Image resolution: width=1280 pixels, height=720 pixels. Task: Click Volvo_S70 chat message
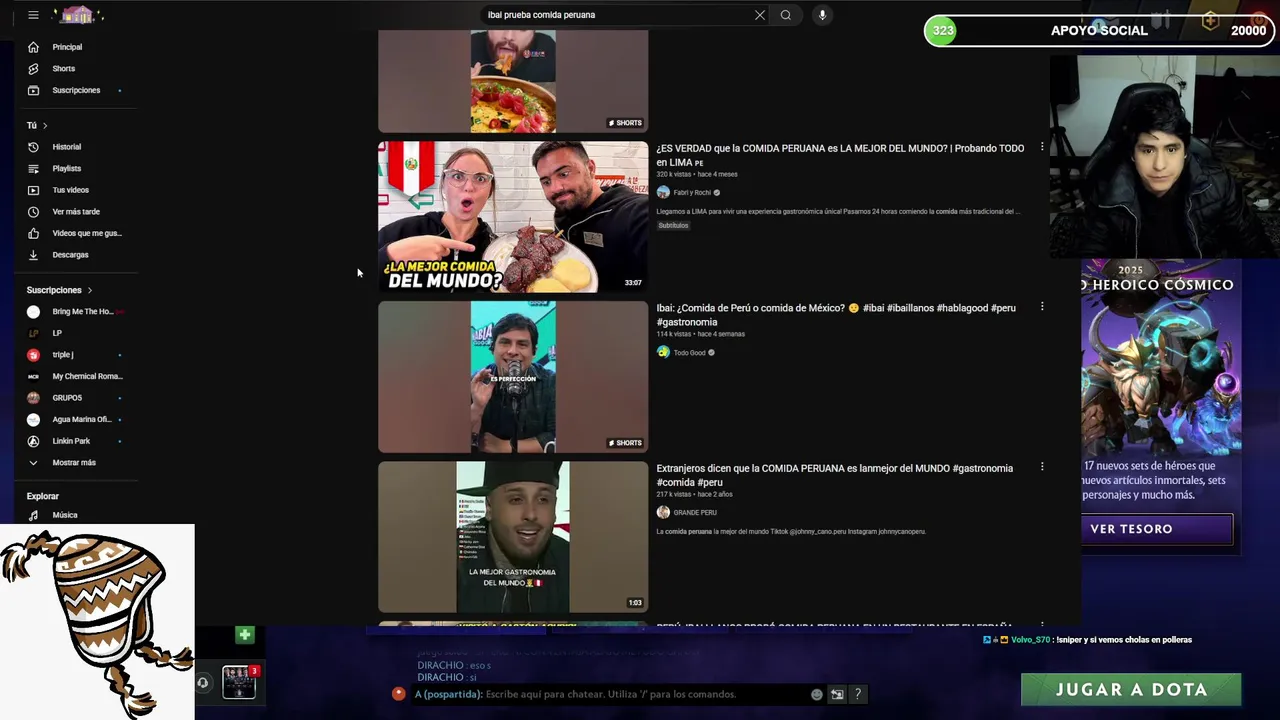pos(1088,640)
